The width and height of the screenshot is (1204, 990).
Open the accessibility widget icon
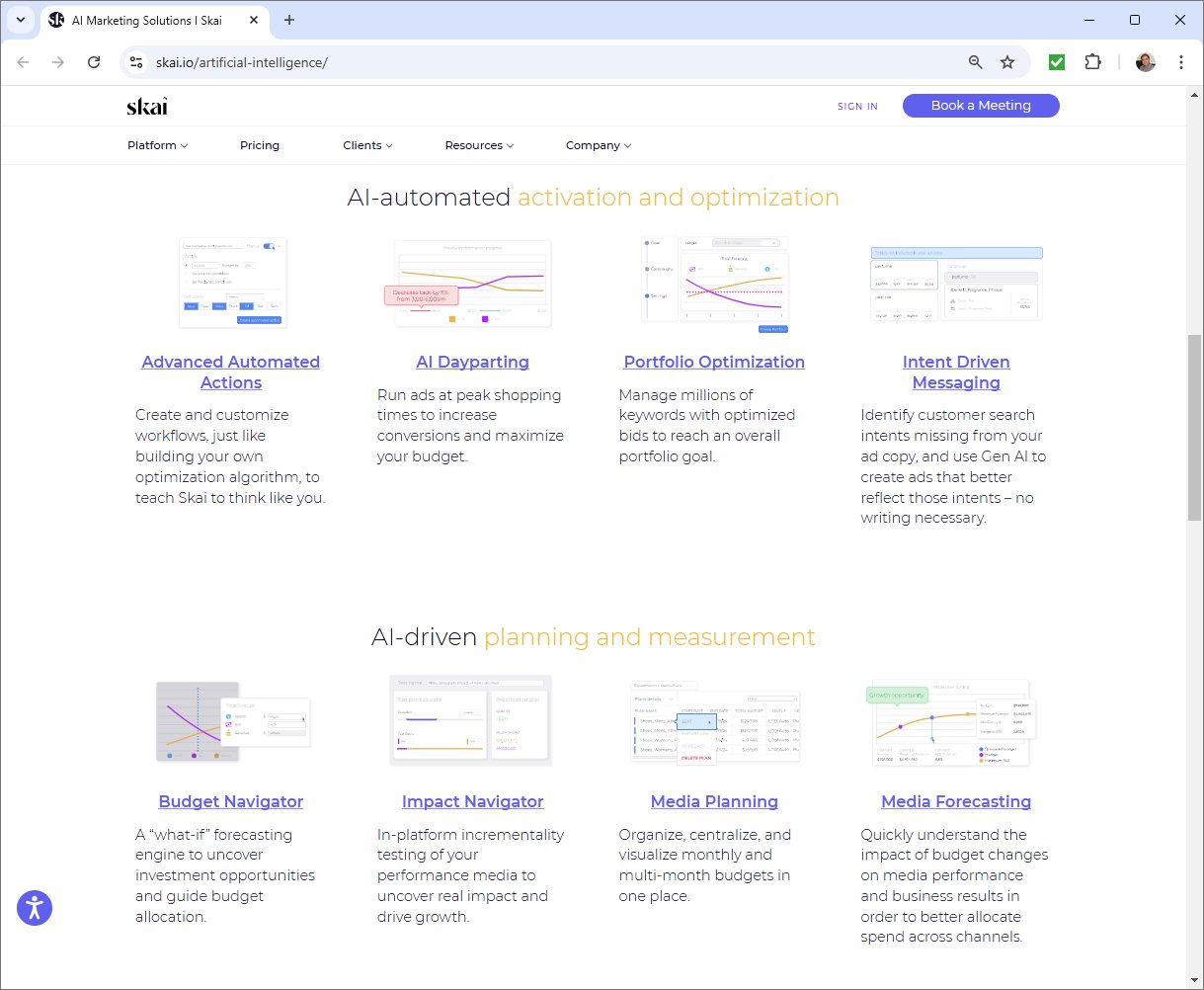(35, 908)
